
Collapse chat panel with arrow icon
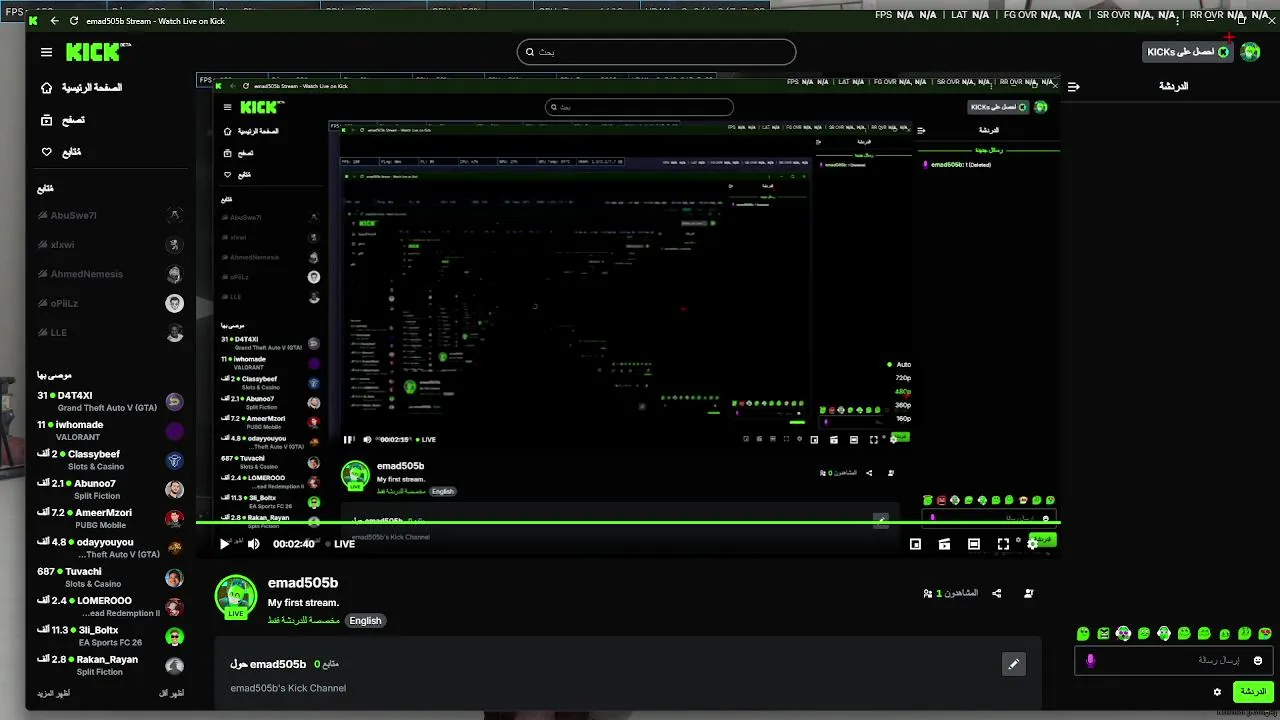pos(1073,87)
